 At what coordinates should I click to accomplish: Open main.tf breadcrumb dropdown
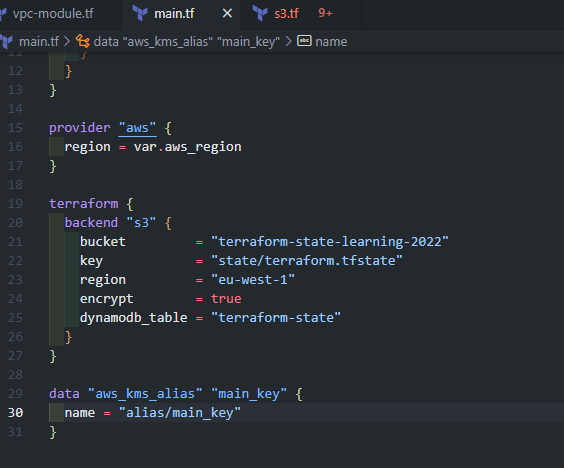point(39,42)
